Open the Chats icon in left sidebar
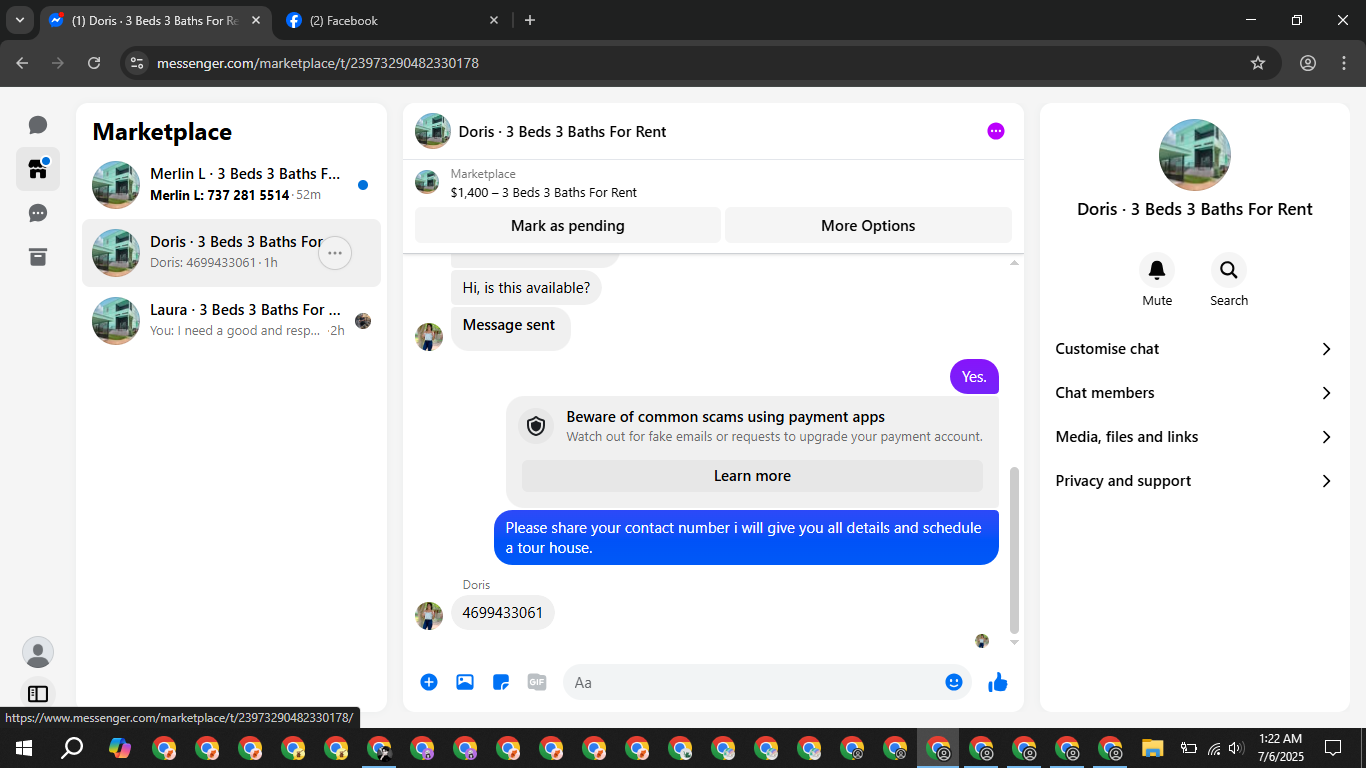Image resolution: width=1366 pixels, height=768 pixels. (38, 125)
